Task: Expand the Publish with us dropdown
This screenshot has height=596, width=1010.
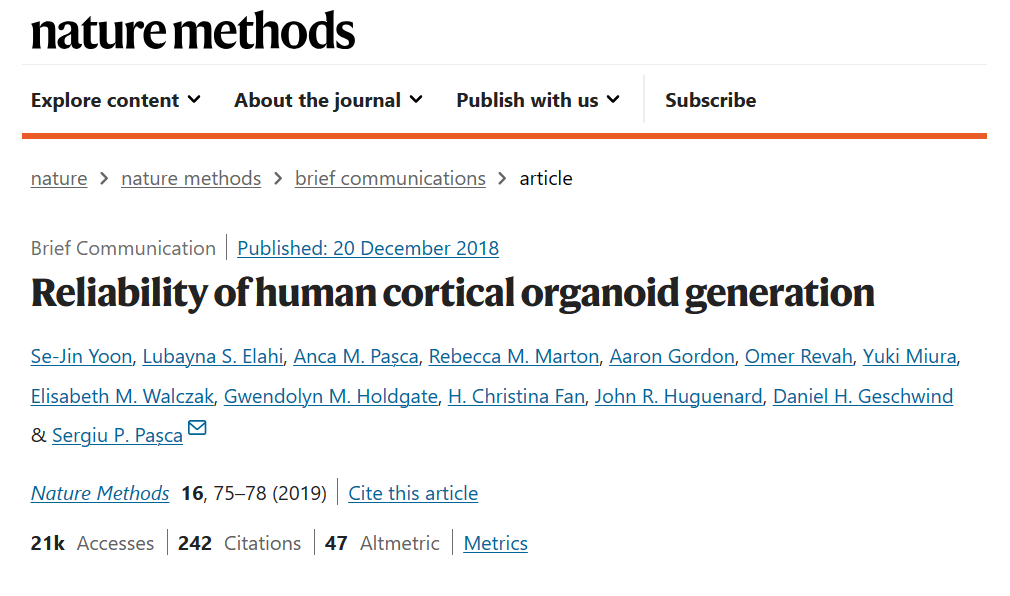Action: pos(538,100)
